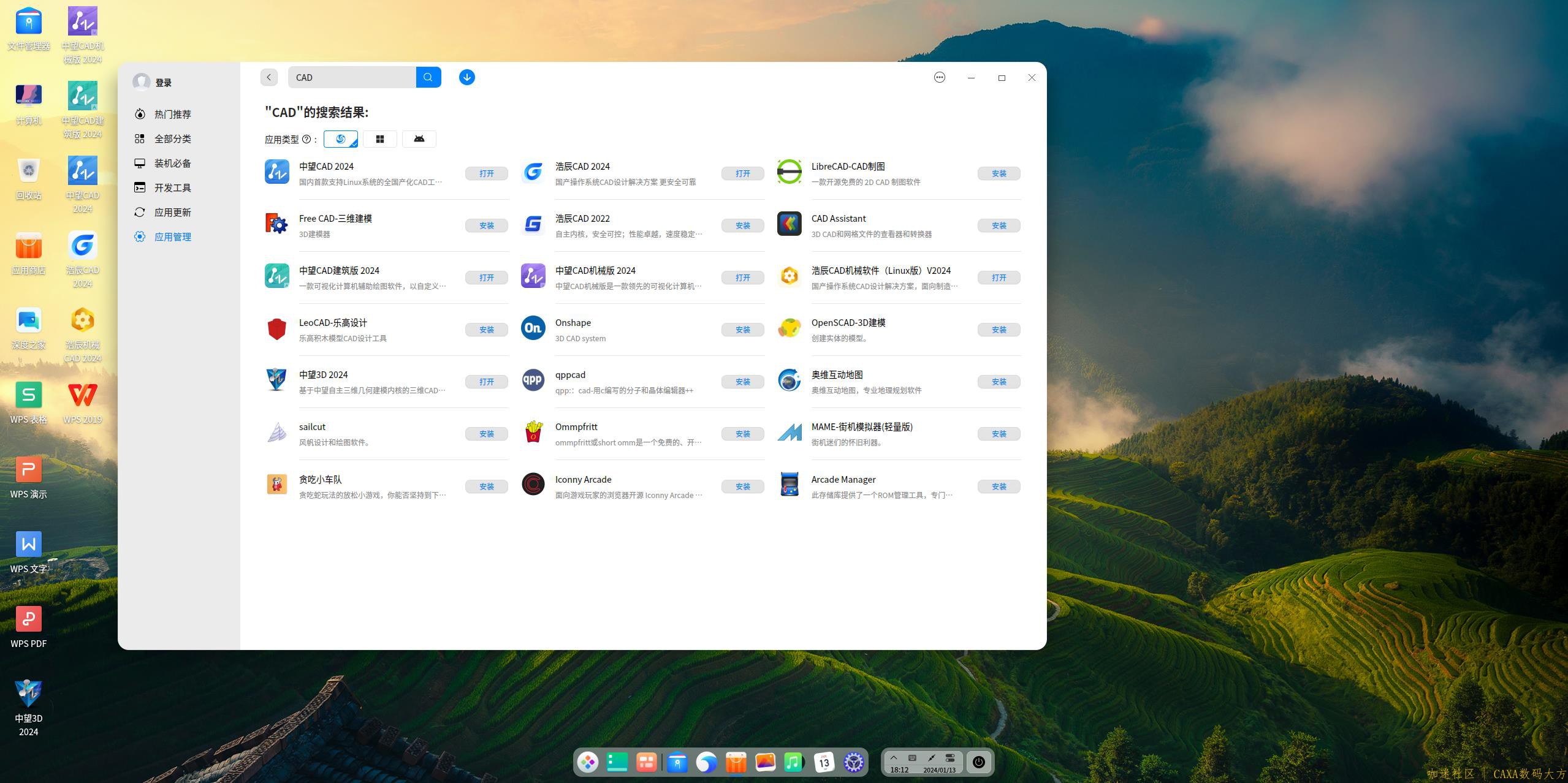Click the MAME-街机模拟器 icon
The image size is (1568, 783).
point(789,432)
